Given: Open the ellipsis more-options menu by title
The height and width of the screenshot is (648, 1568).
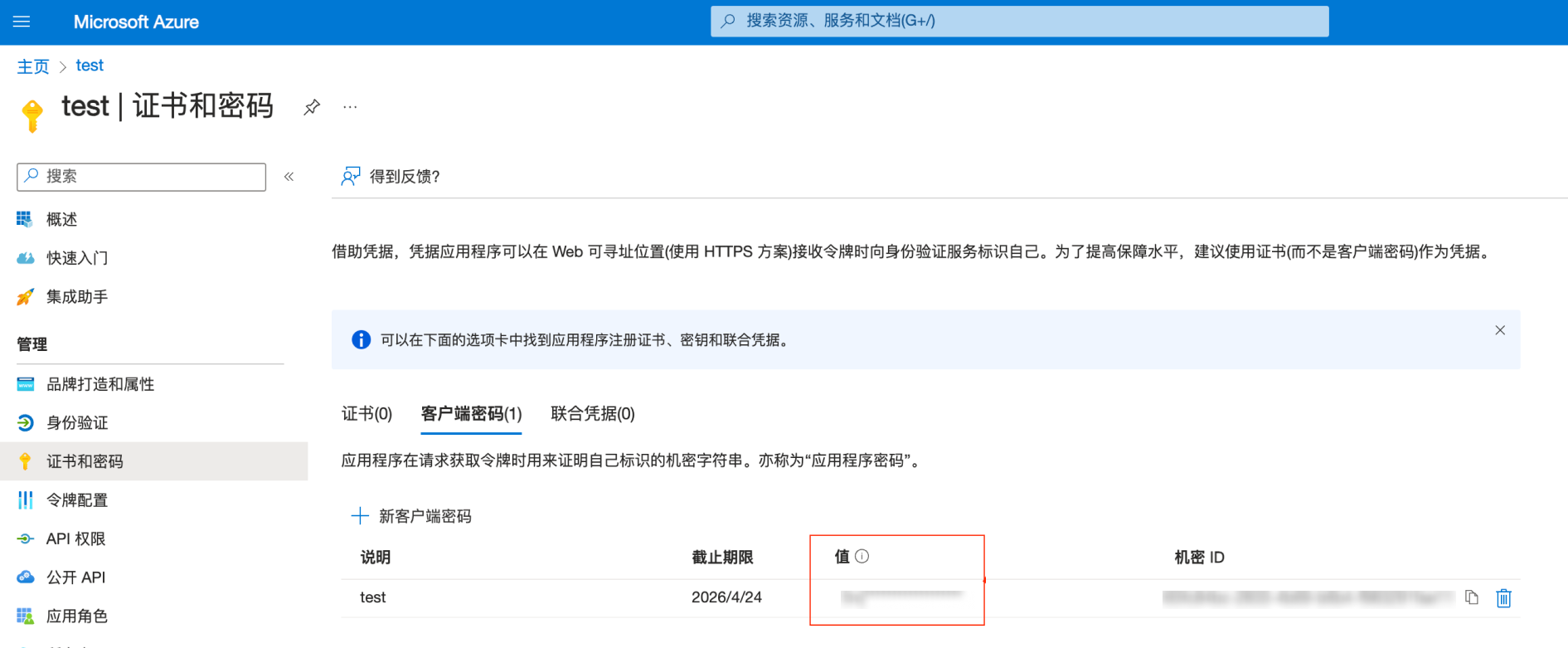Looking at the screenshot, I should click(x=350, y=107).
